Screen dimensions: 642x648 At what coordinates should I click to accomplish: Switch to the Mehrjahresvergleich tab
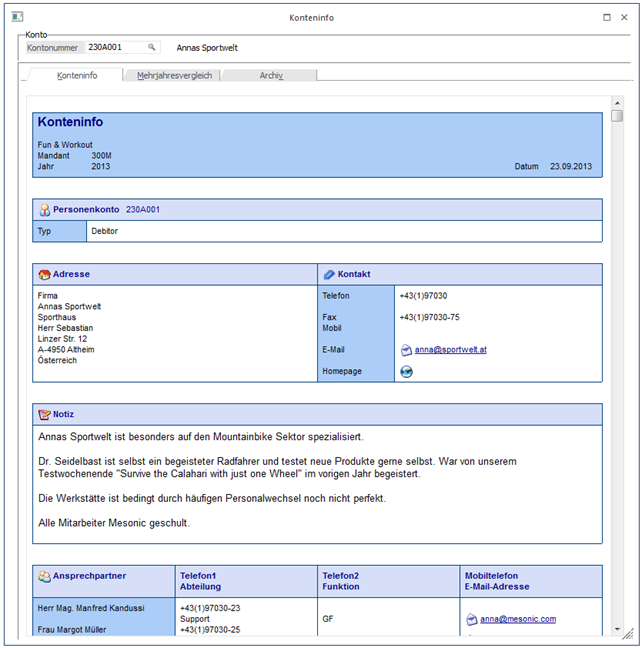point(174,75)
